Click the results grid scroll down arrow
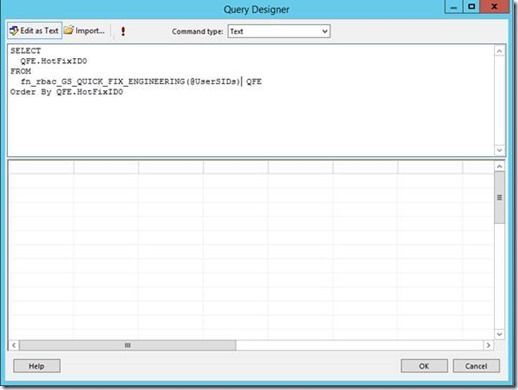The image size is (518, 390). (499, 334)
